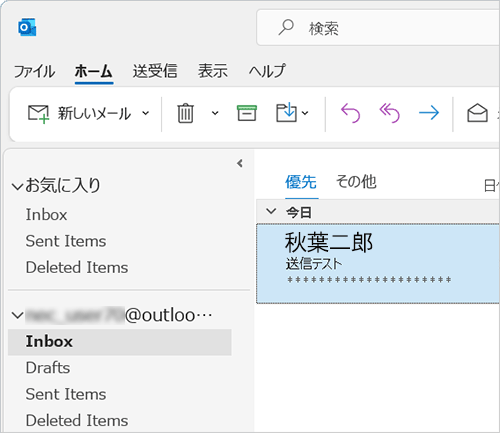Collapse the @outlook account folder tree
The height and width of the screenshot is (433, 500).
pyautogui.click(x=17, y=315)
